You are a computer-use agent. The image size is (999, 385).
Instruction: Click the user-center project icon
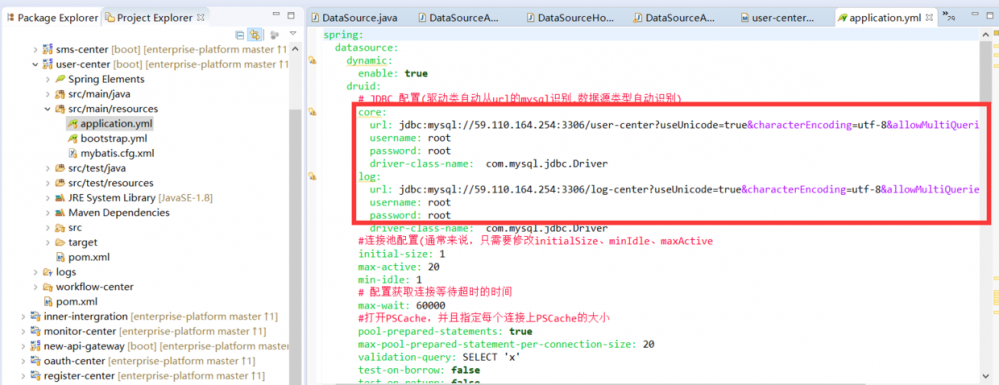47,64
